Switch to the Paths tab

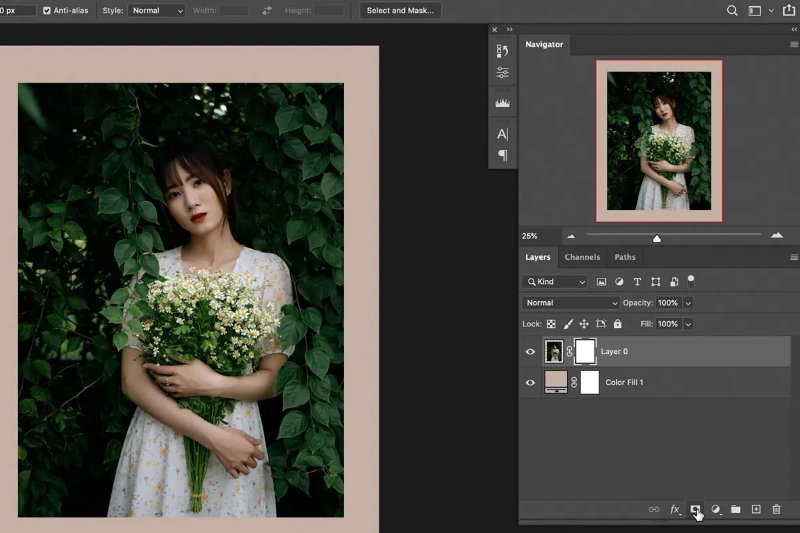625,257
